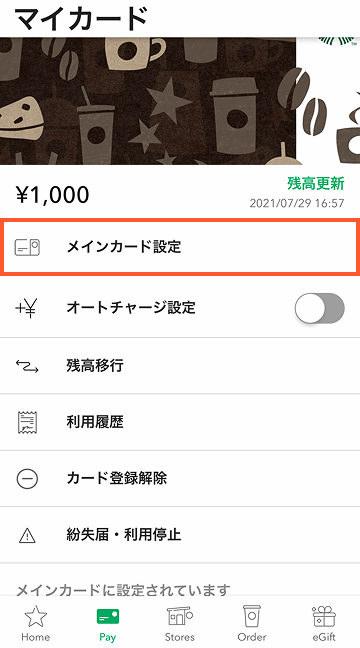Tap the main card setting card icon
The width and height of the screenshot is (360, 648).
pyautogui.click(x=27, y=247)
